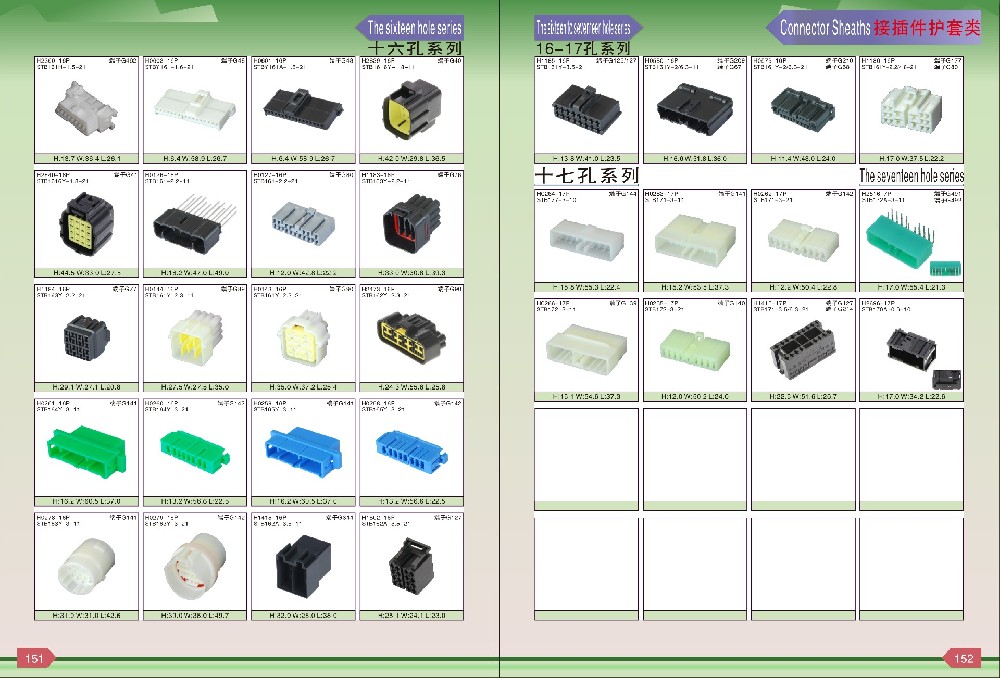Select the green connector with right-angle pins
The width and height of the screenshot is (1000, 678).
(912, 241)
